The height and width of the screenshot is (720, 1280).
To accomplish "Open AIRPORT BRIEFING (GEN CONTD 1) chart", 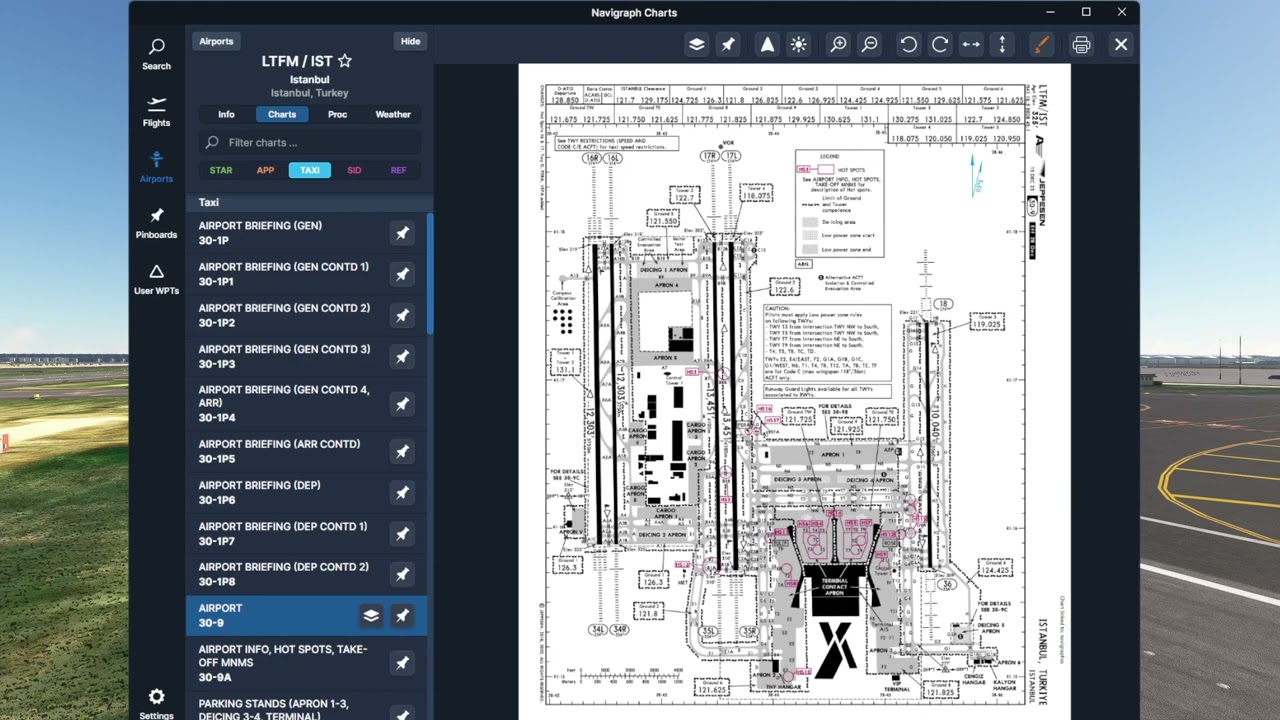I will coord(306,274).
